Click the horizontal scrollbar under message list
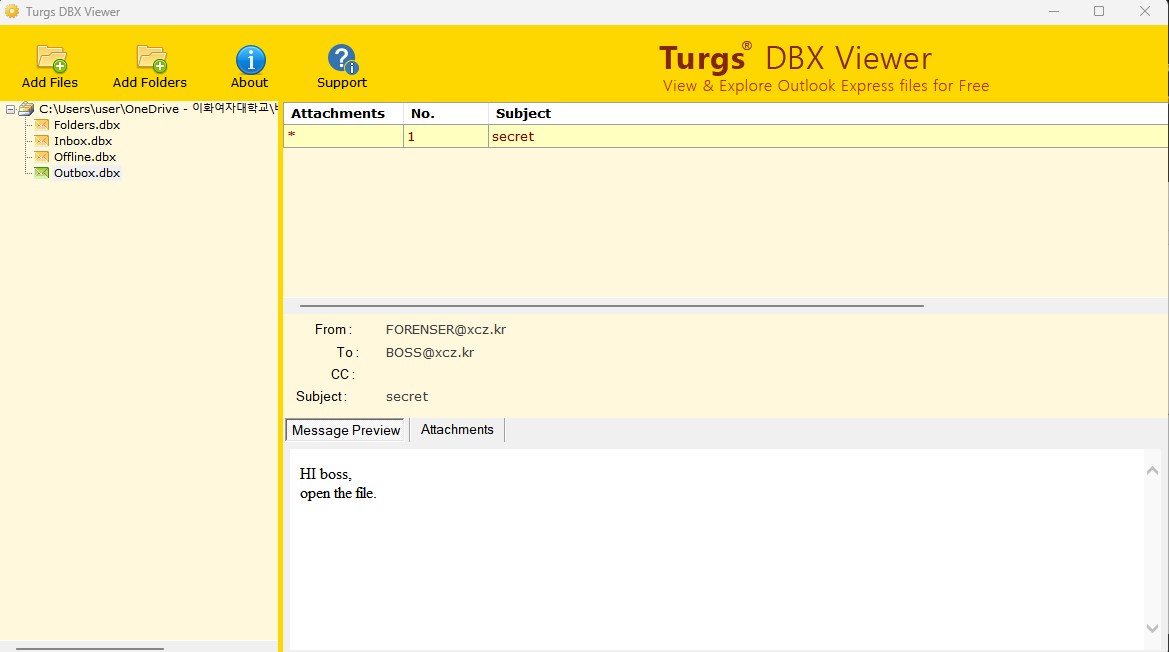 [611, 306]
